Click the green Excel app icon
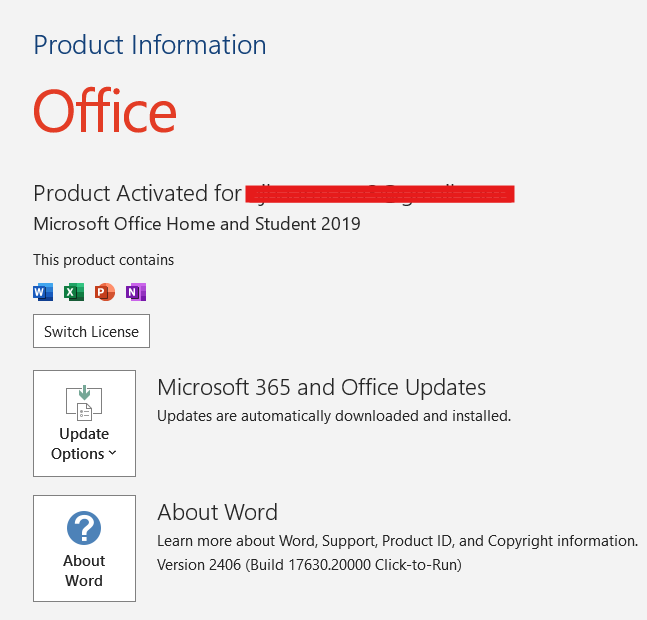This screenshot has width=647, height=620. click(74, 292)
